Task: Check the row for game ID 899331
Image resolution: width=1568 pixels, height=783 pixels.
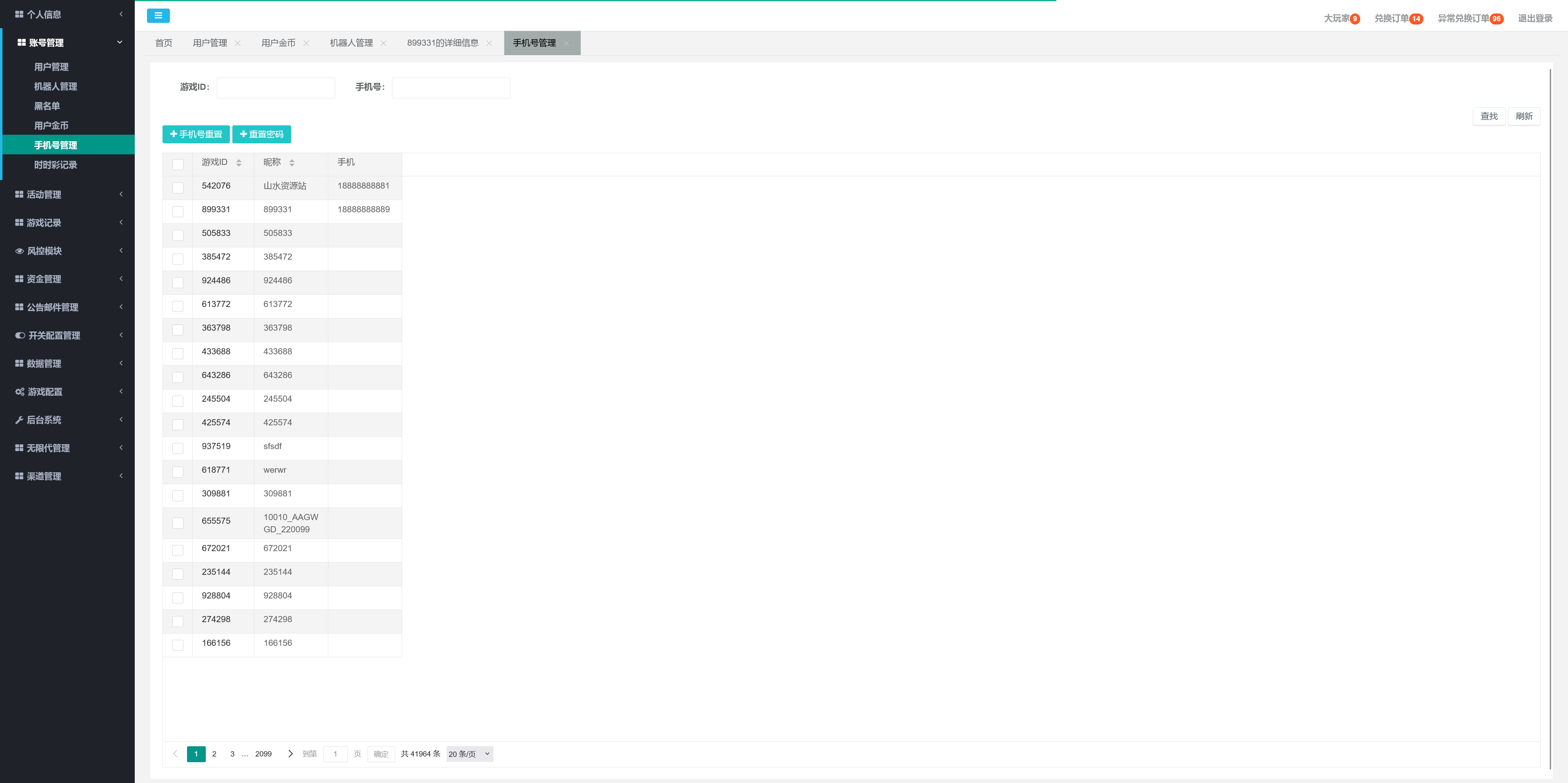Action: tap(178, 212)
